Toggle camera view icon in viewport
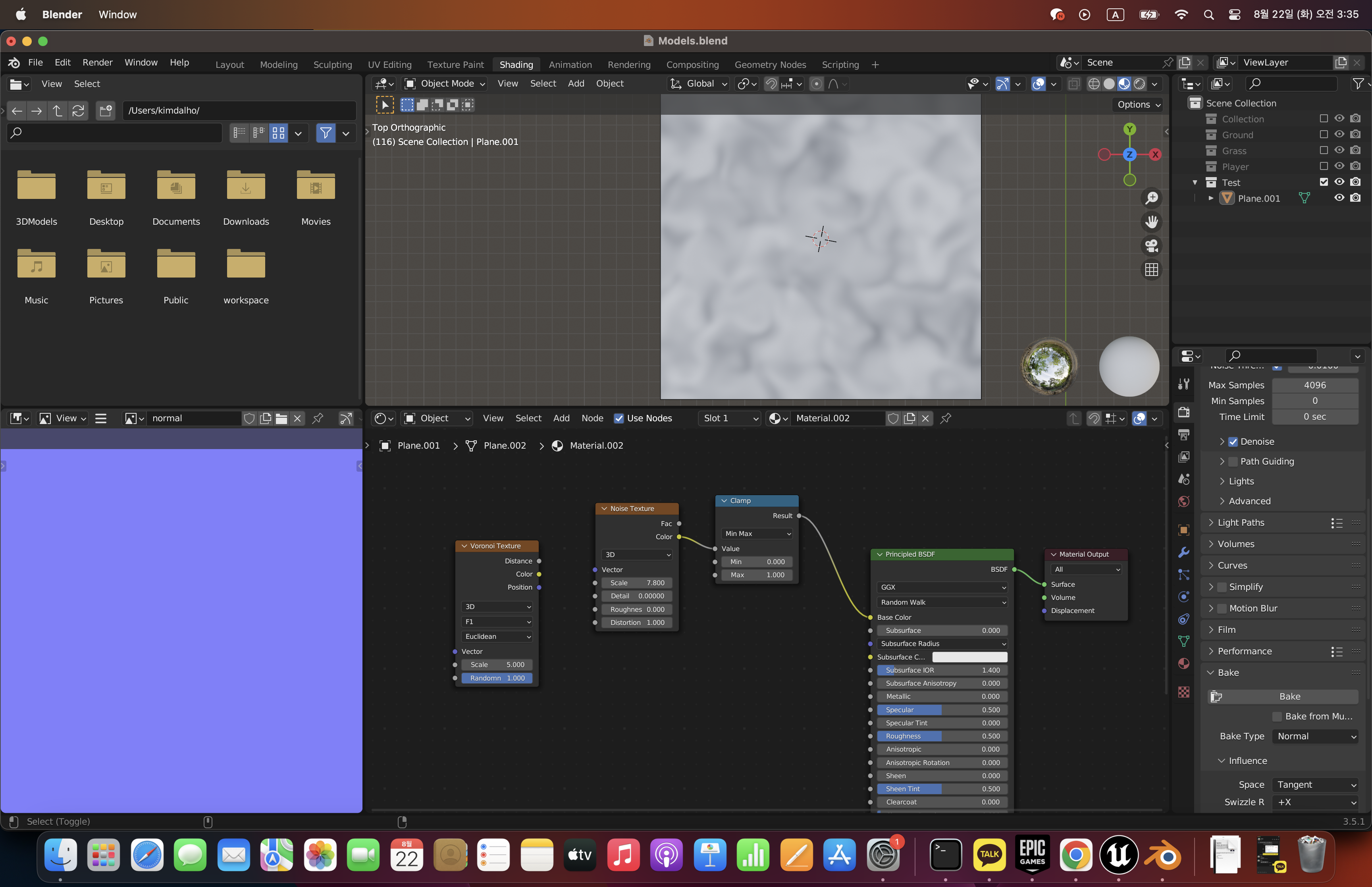 click(1152, 246)
